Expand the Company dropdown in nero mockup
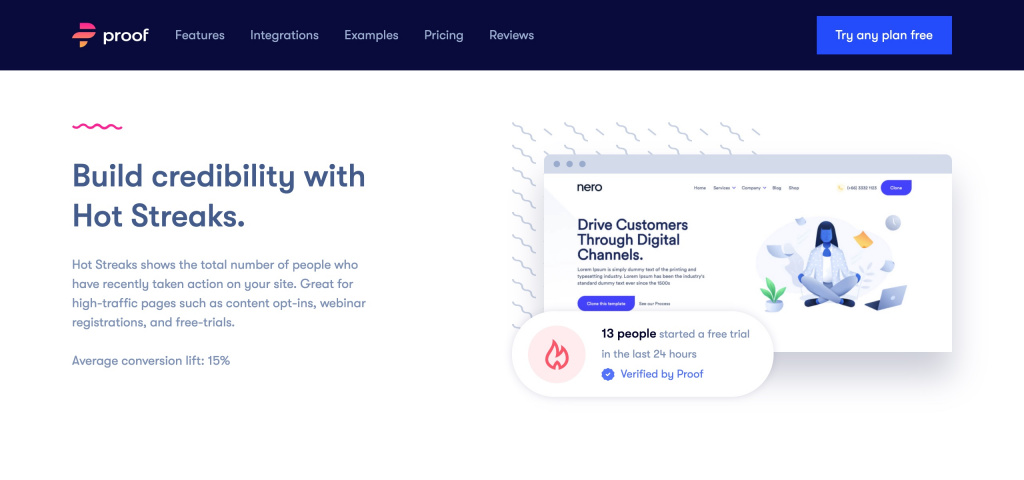This screenshot has height=480, width=1024. tap(754, 188)
